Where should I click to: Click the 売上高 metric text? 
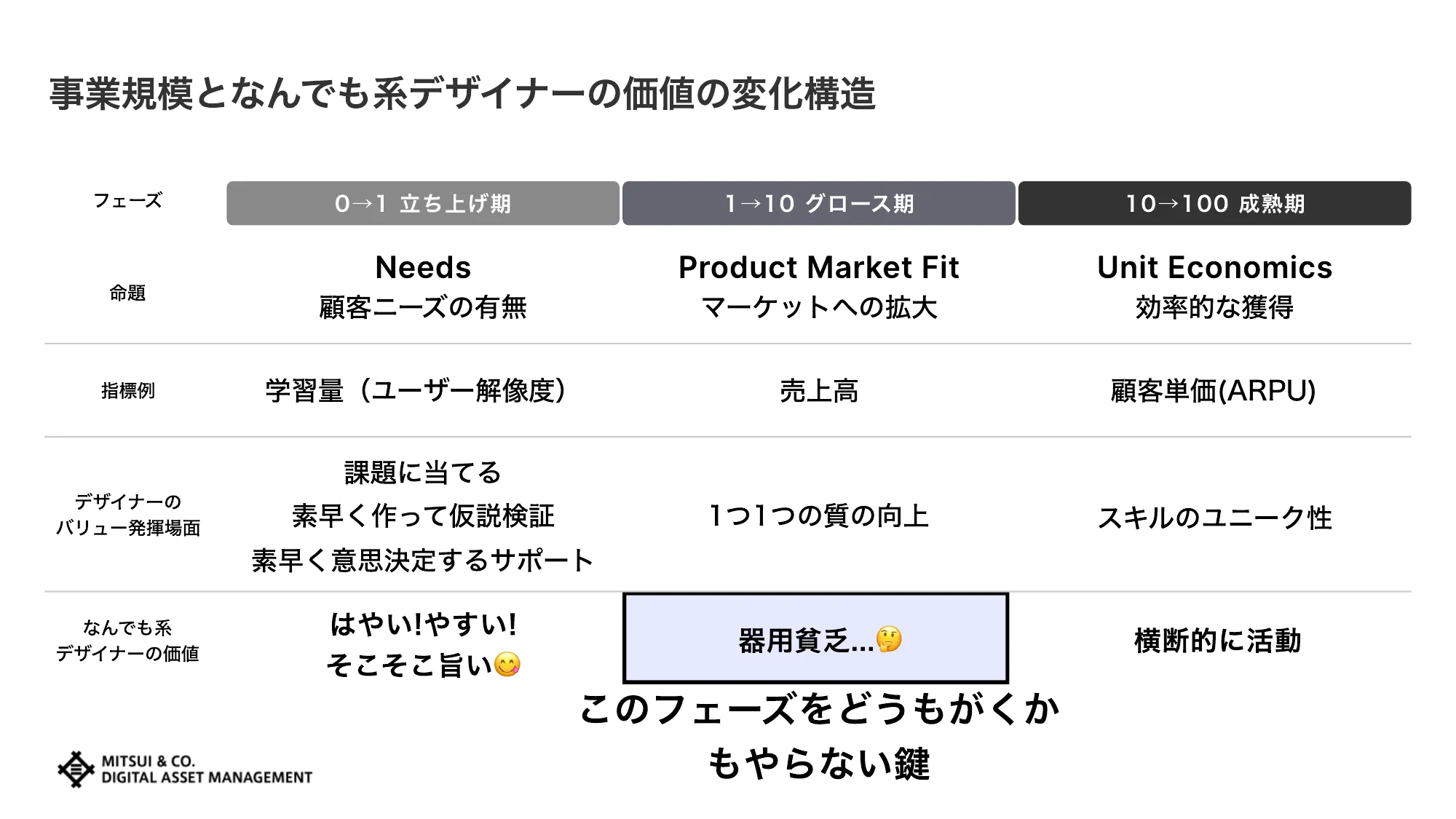pos(818,391)
